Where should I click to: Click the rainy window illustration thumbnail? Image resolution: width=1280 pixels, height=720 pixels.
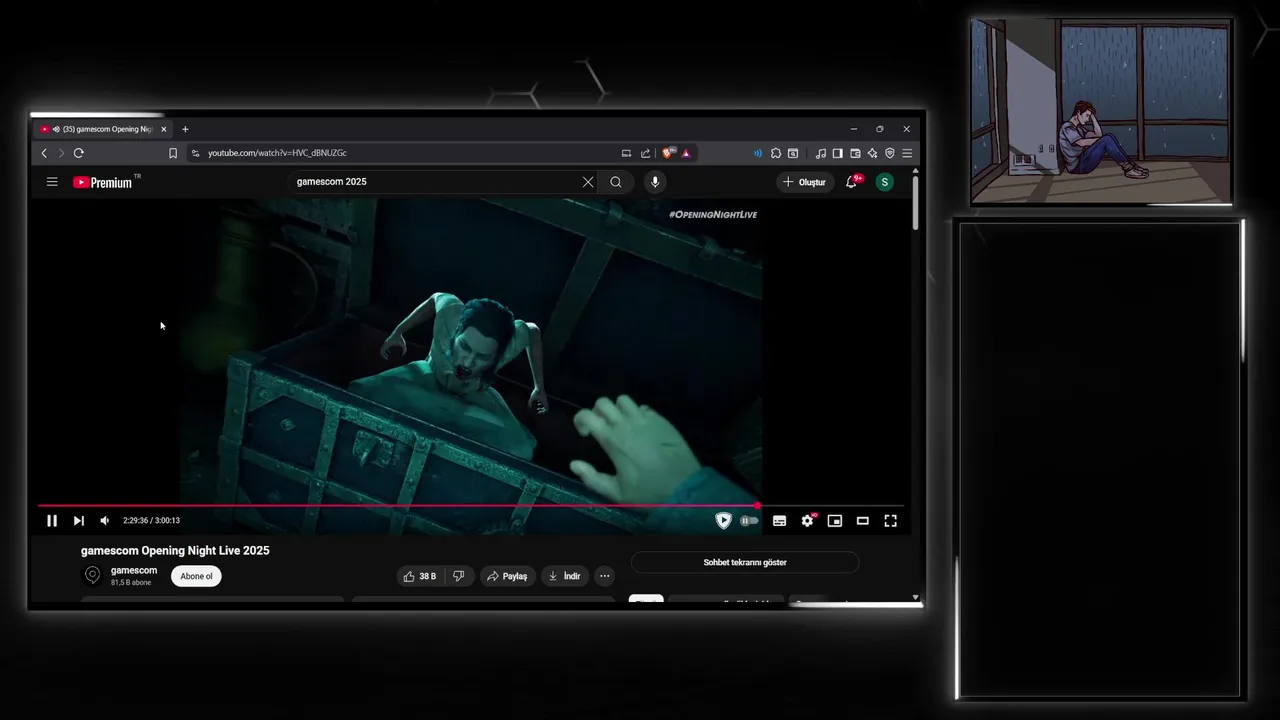point(1101,111)
